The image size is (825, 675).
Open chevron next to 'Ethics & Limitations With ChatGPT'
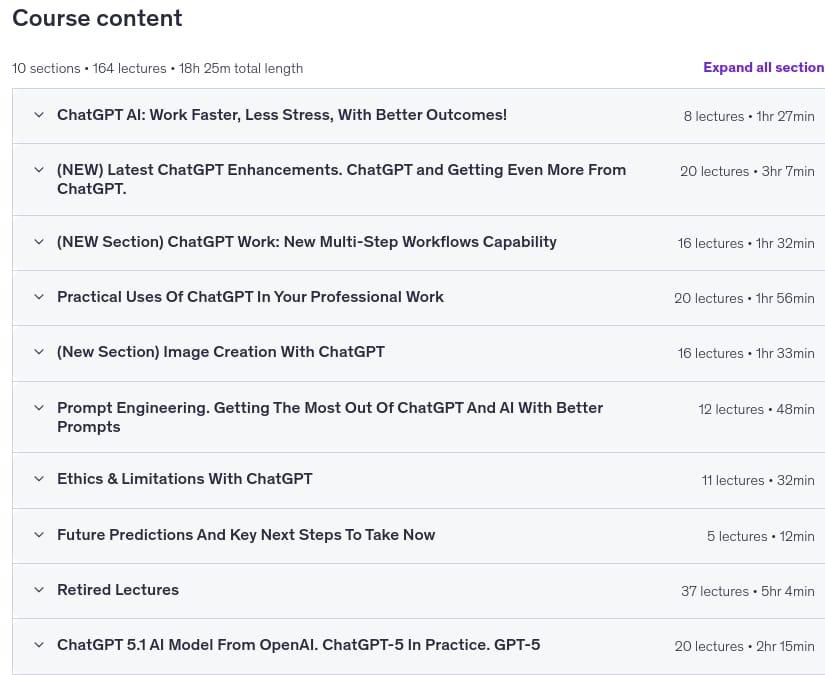(39, 479)
